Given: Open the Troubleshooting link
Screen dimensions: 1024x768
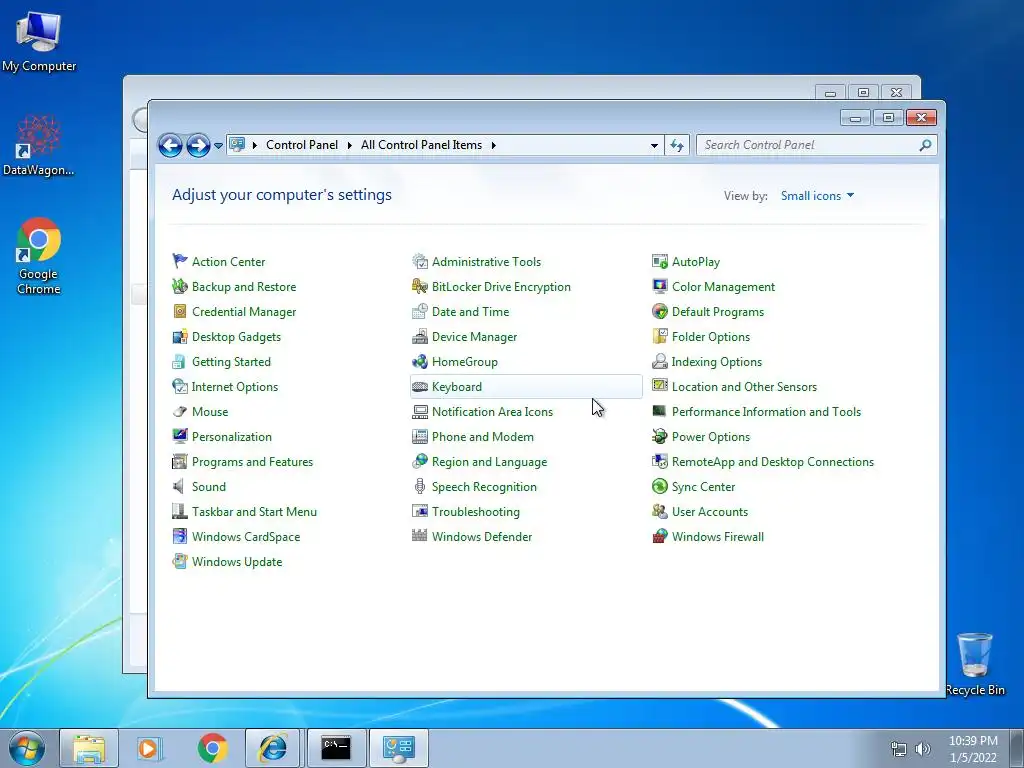Looking at the screenshot, I should coord(475,512).
